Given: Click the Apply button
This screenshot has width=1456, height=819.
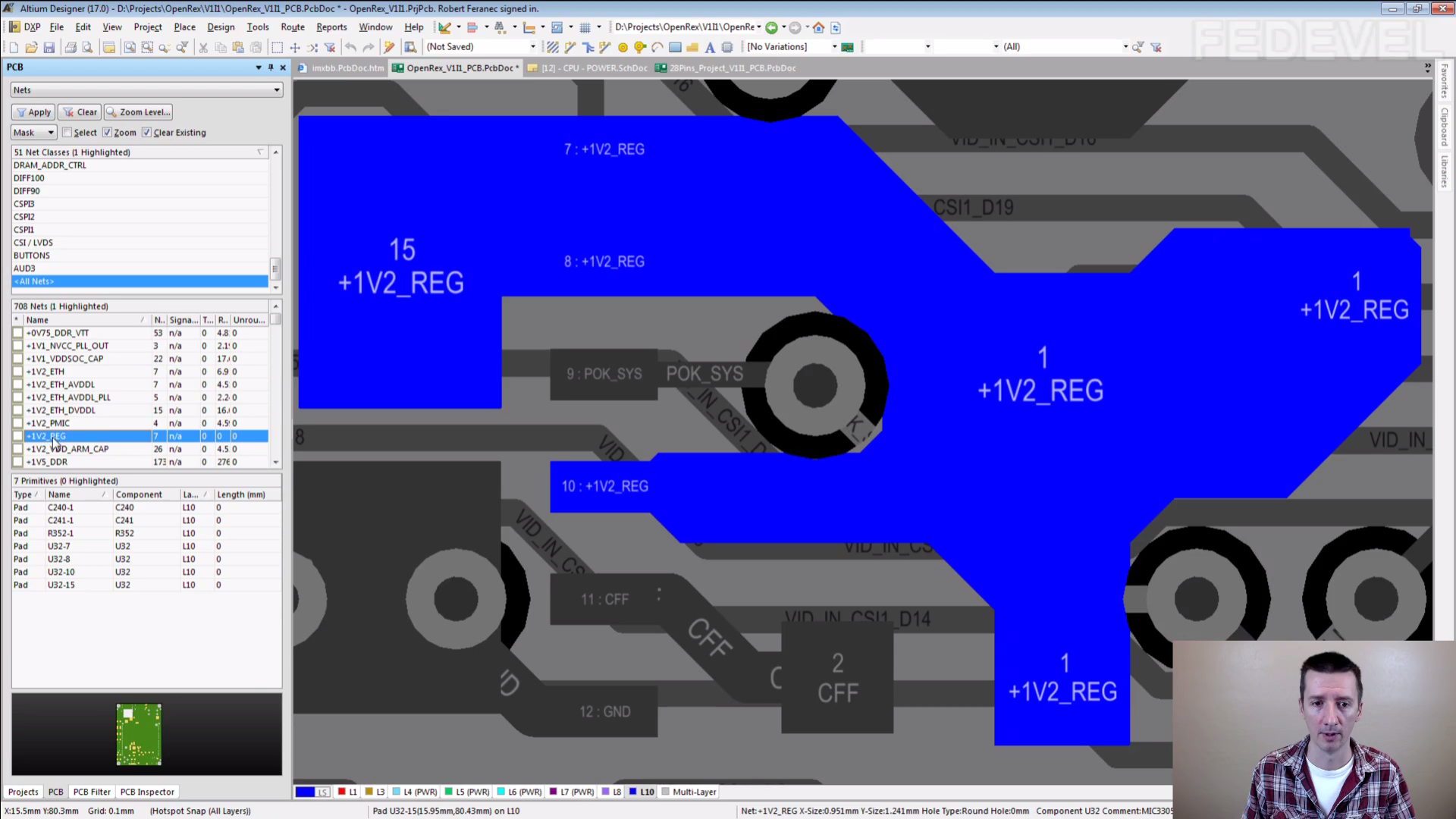Looking at the screenshot, I should click(x=33, y=112).
